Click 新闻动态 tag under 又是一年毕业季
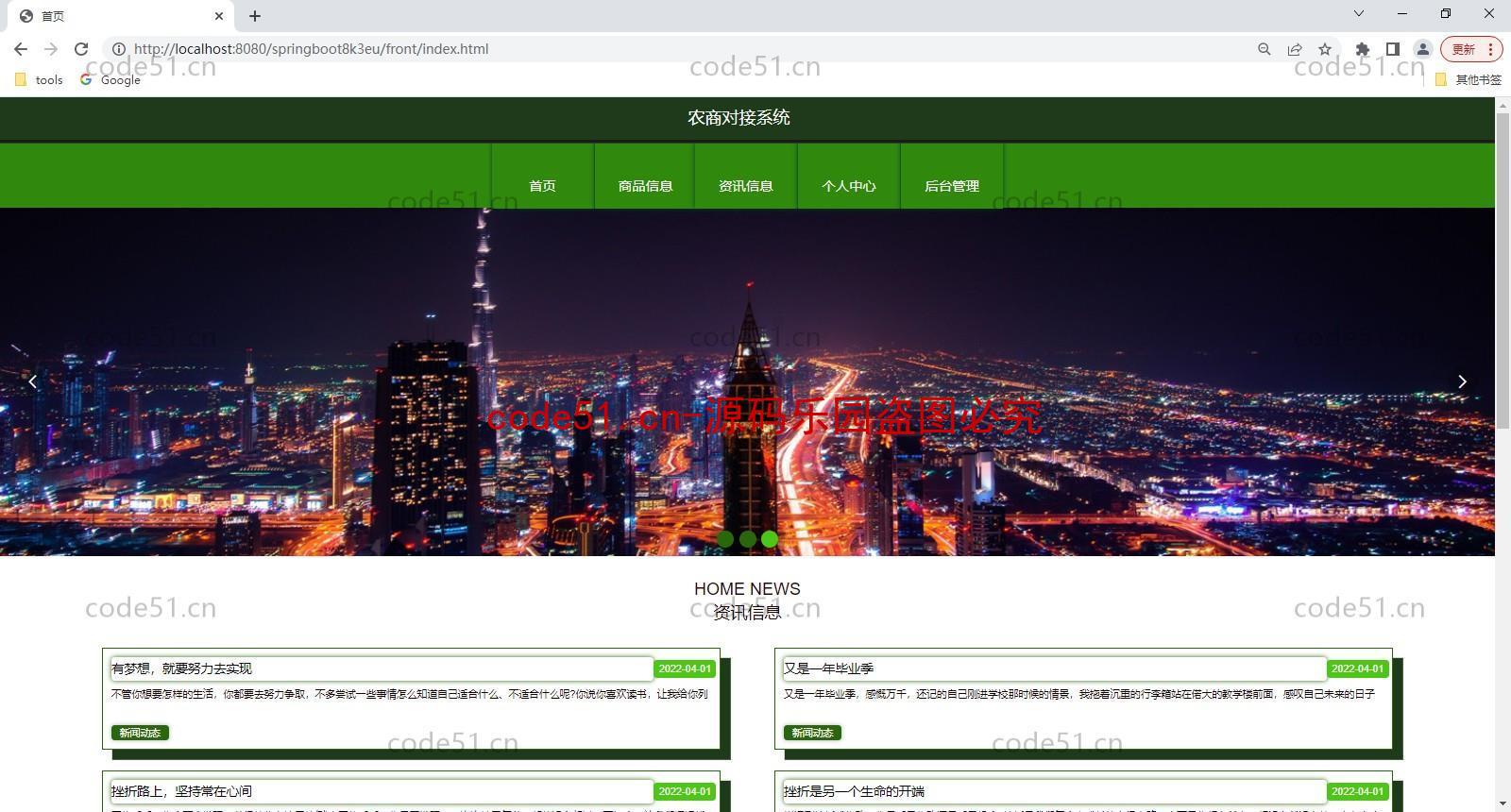 (x=812, y=733)
